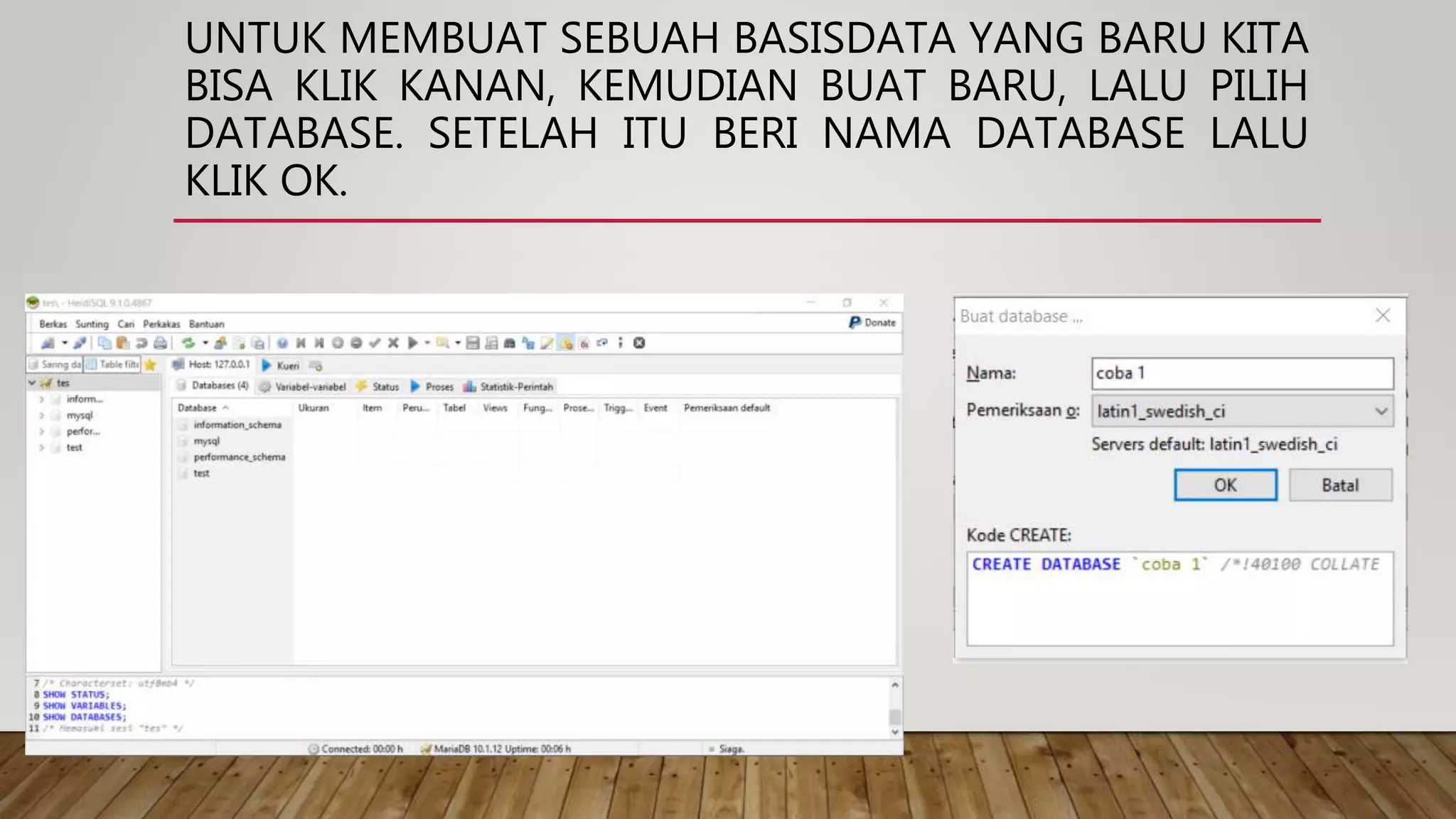Click the Run query play icon
This screenshot has height=819, width=1456.
412,343
